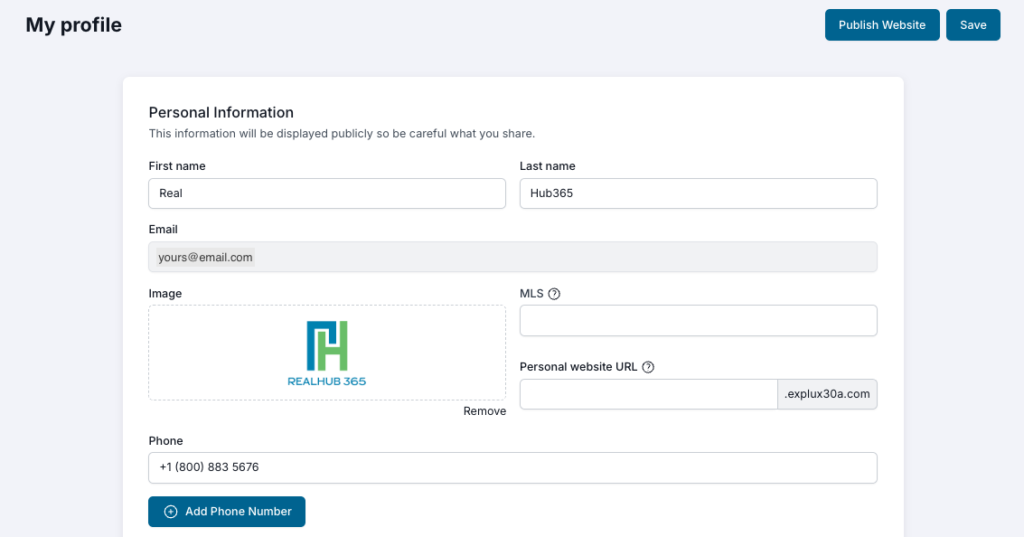
Task: Click the Personal website URL help icon
Action: click(648, 367)
